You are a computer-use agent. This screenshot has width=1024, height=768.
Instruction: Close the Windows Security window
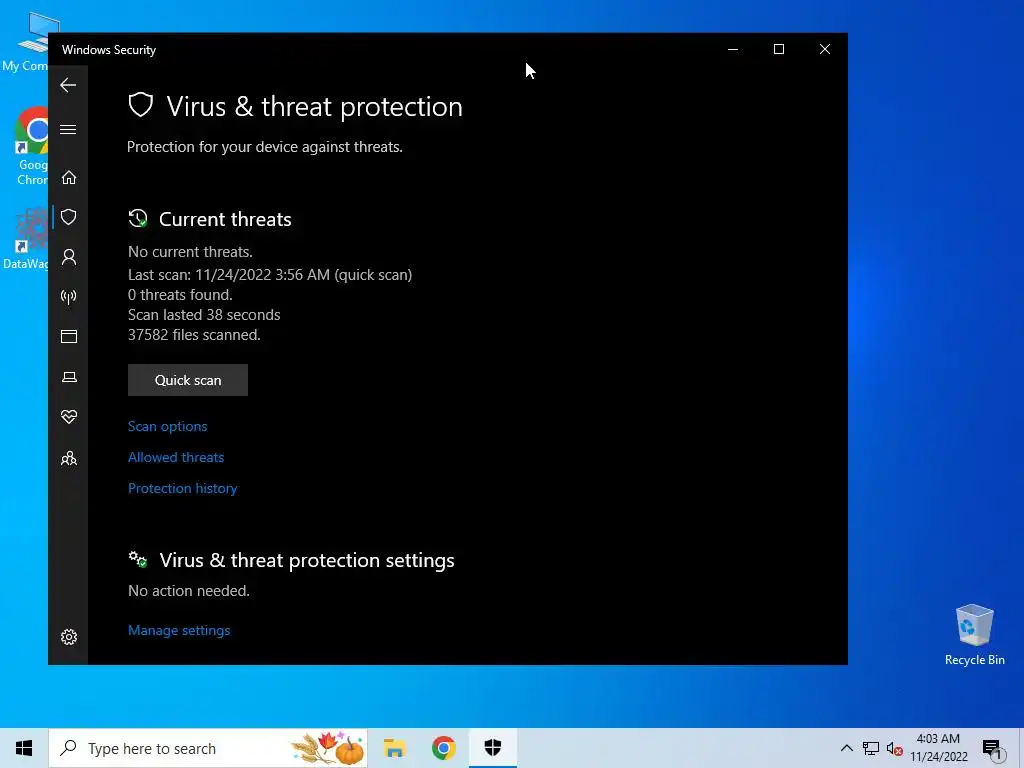click(825, 49)
